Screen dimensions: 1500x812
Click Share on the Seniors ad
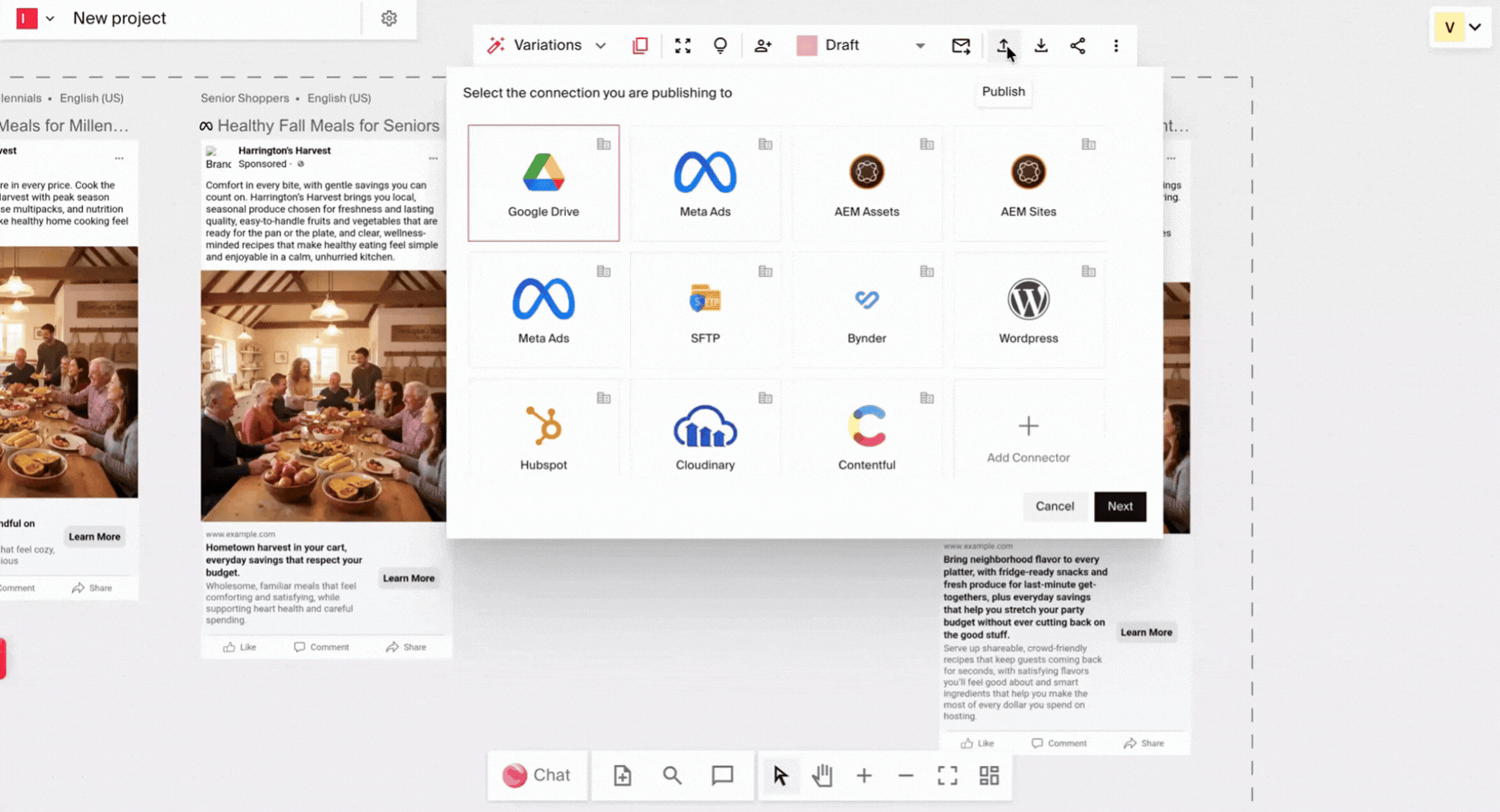tap(406, 647)
